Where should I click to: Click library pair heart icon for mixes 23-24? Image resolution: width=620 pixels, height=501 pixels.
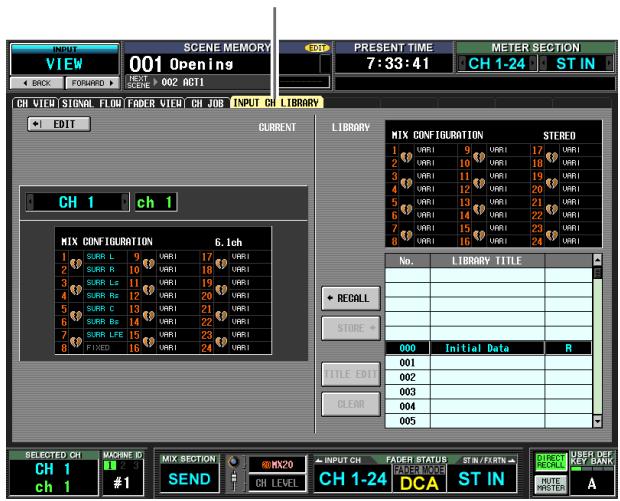click(552, 235)
